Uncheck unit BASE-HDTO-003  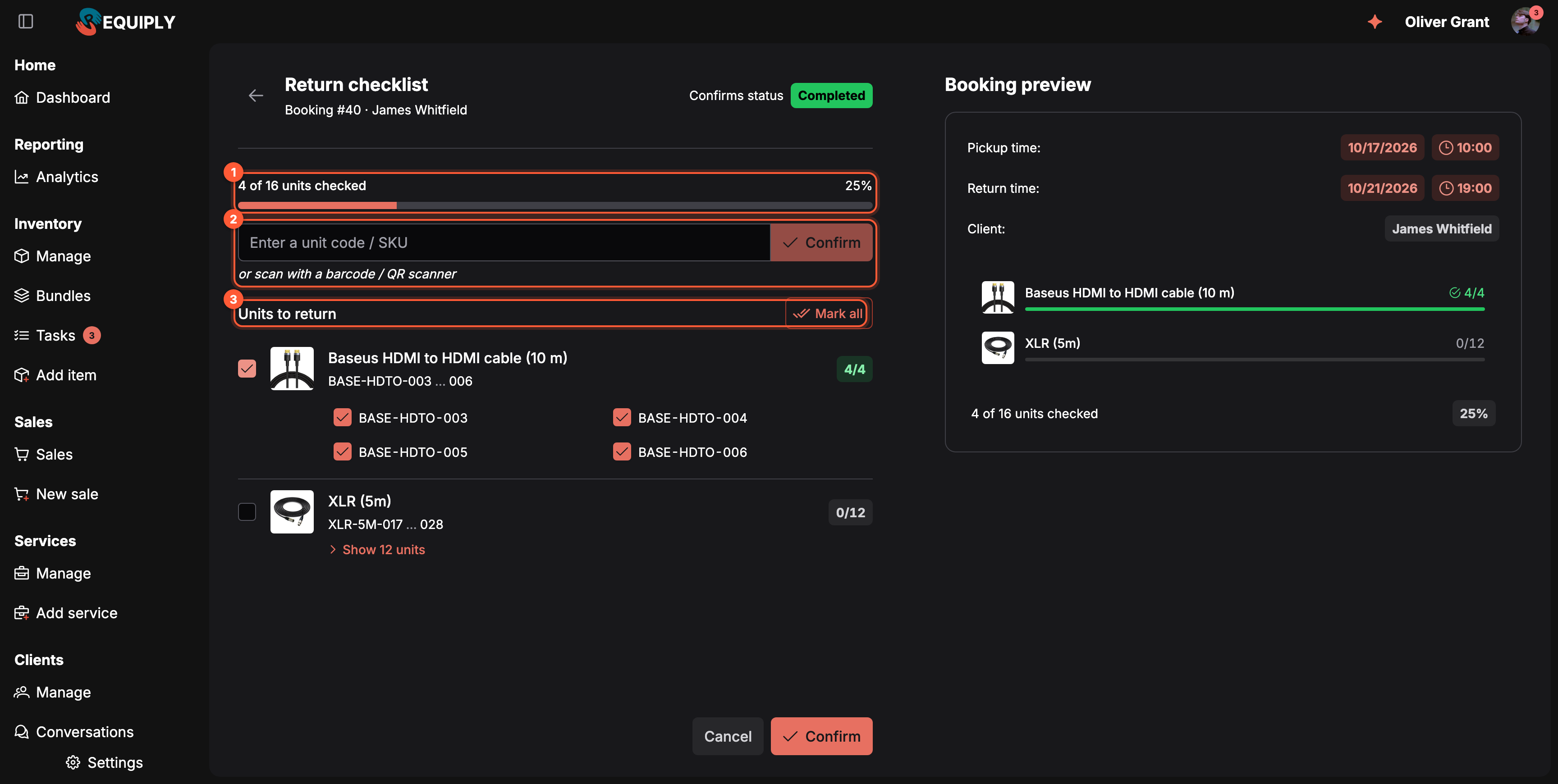(342, 417)
